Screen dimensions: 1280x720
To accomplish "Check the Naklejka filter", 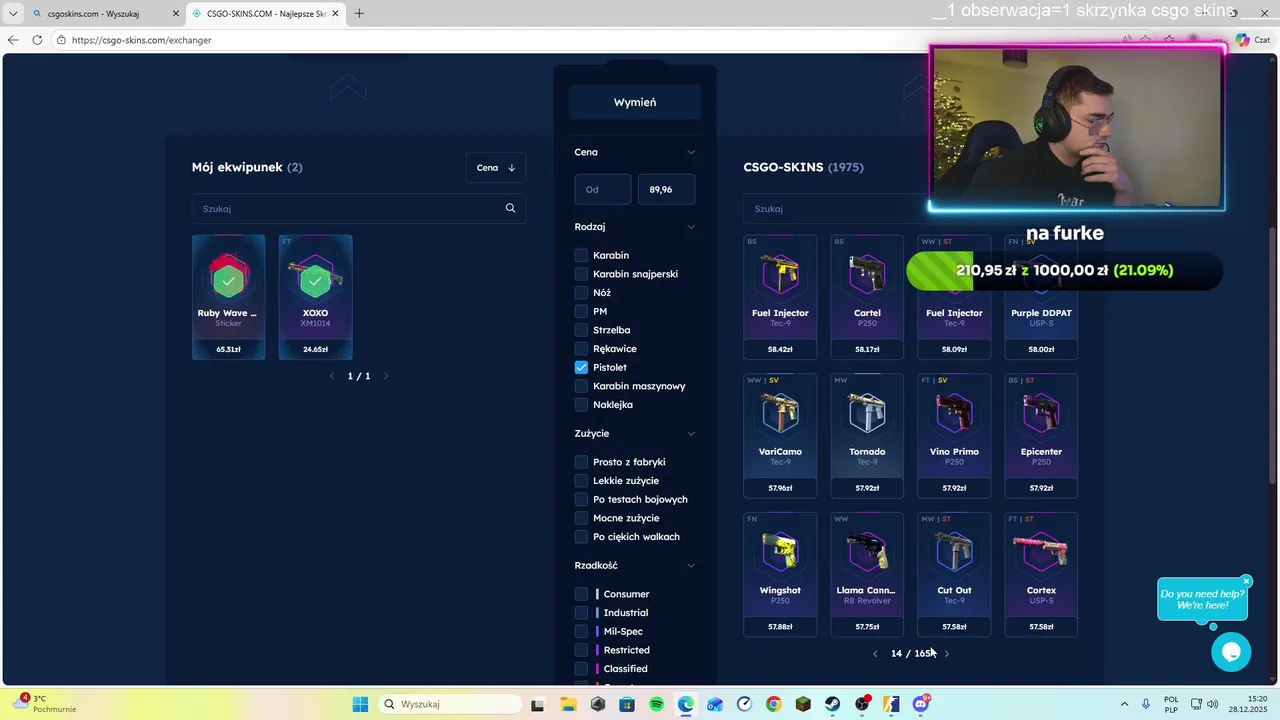I will (x=581, y=405).
